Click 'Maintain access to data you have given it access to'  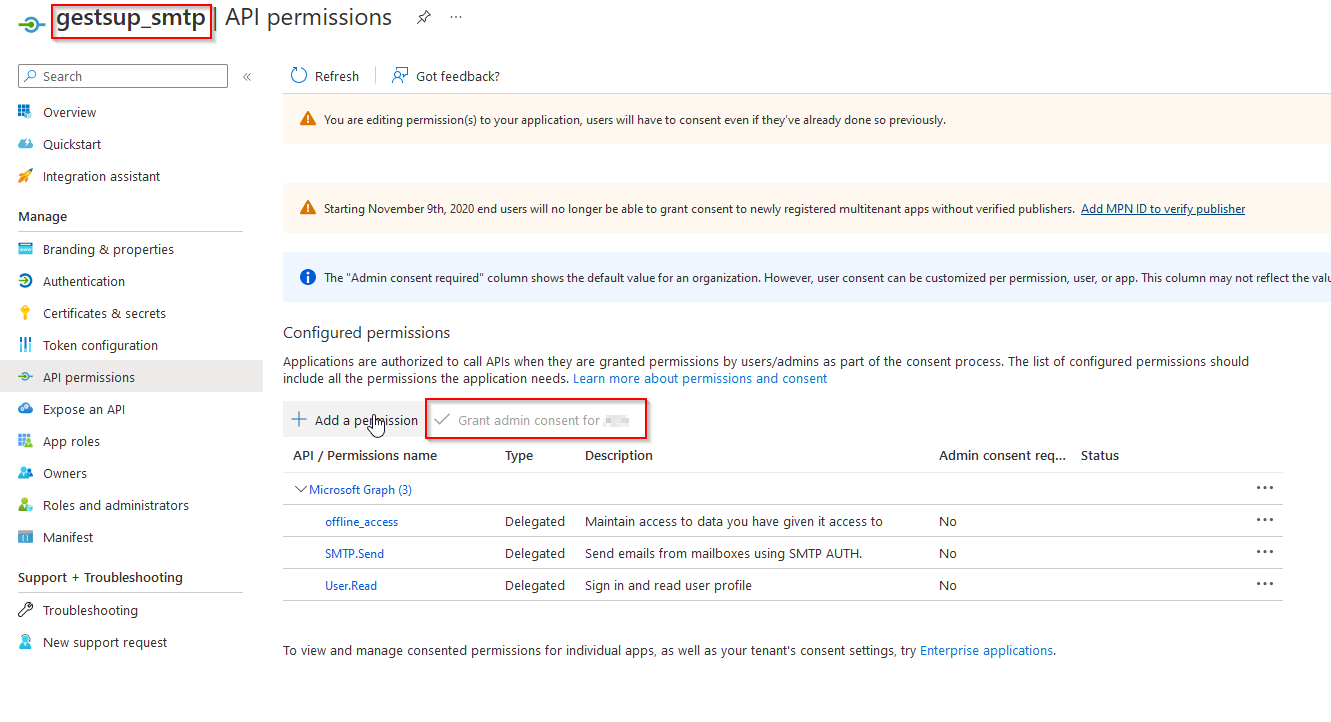[734, 522]
